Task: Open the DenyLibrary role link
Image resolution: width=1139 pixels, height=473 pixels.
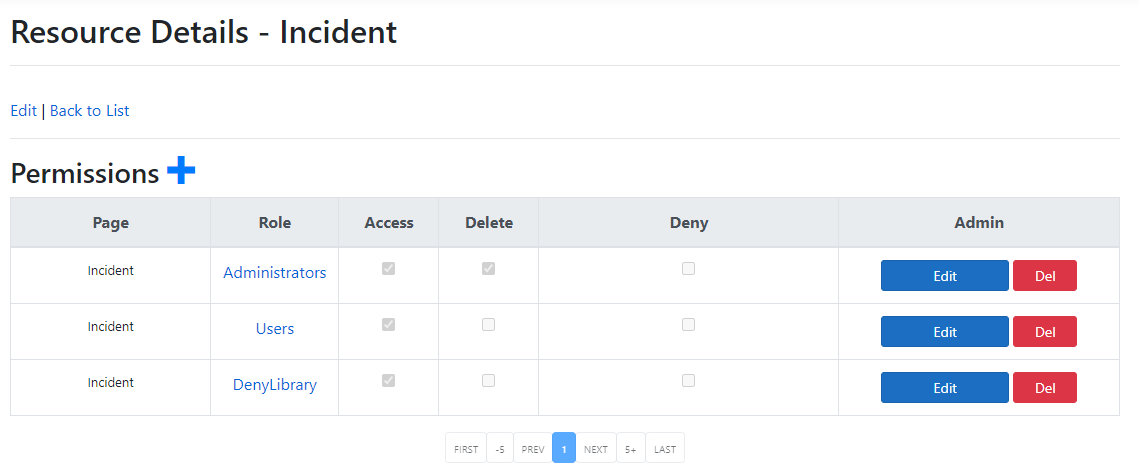Action: pos(274,385)
